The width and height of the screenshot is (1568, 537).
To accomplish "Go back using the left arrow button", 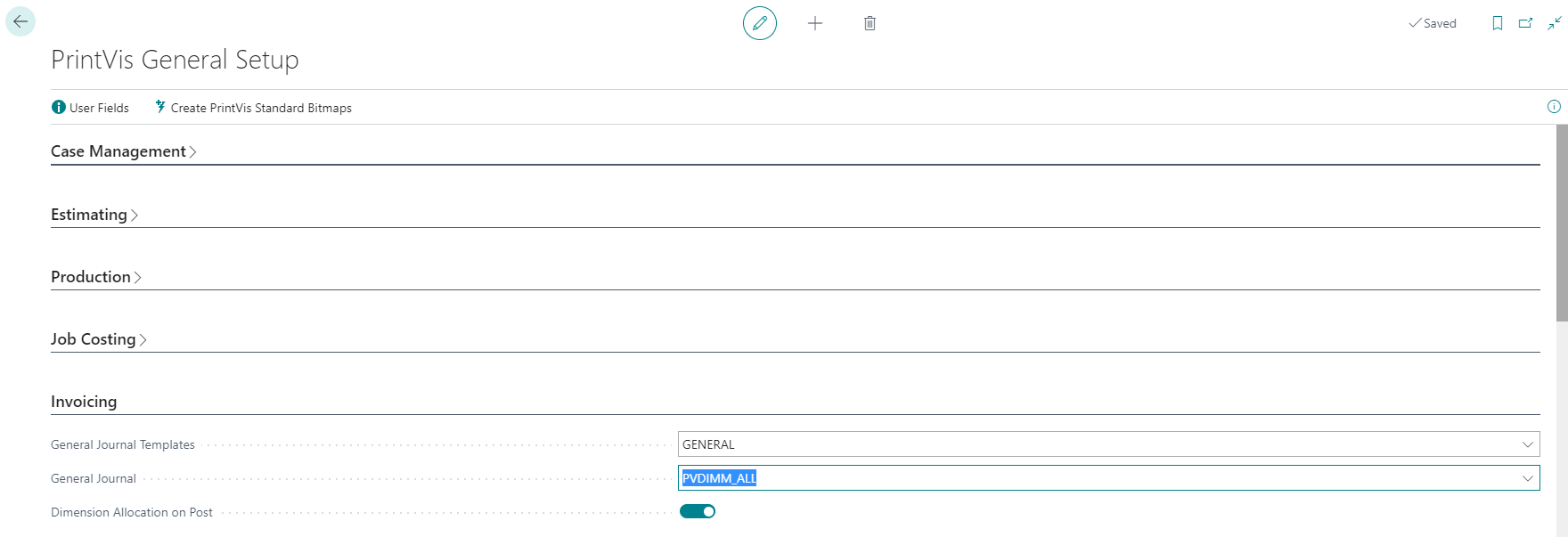I will pyautogui.click(x=20, y=21).
